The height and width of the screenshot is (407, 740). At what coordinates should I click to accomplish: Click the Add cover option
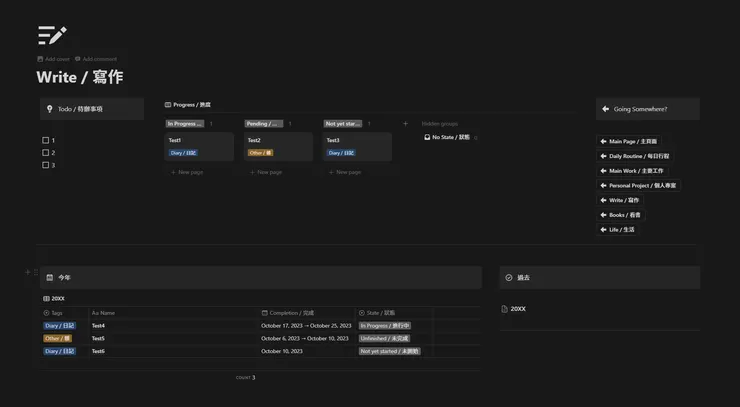point(53,59)
